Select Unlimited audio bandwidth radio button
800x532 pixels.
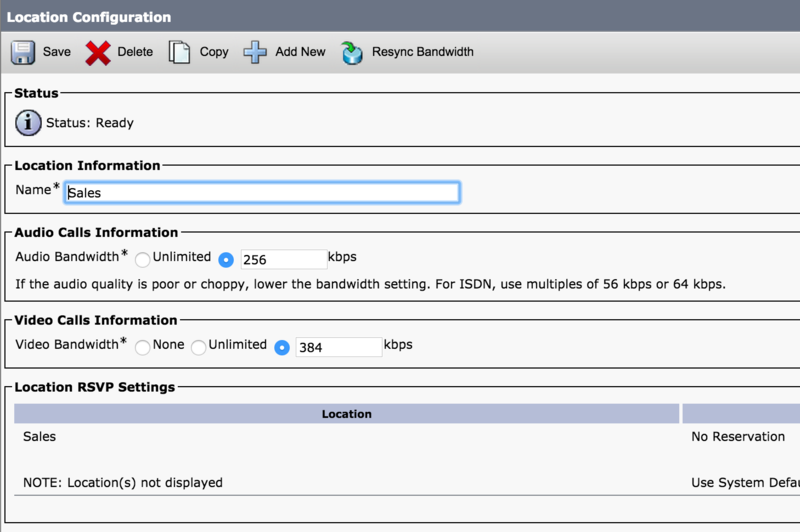[142, 260]
